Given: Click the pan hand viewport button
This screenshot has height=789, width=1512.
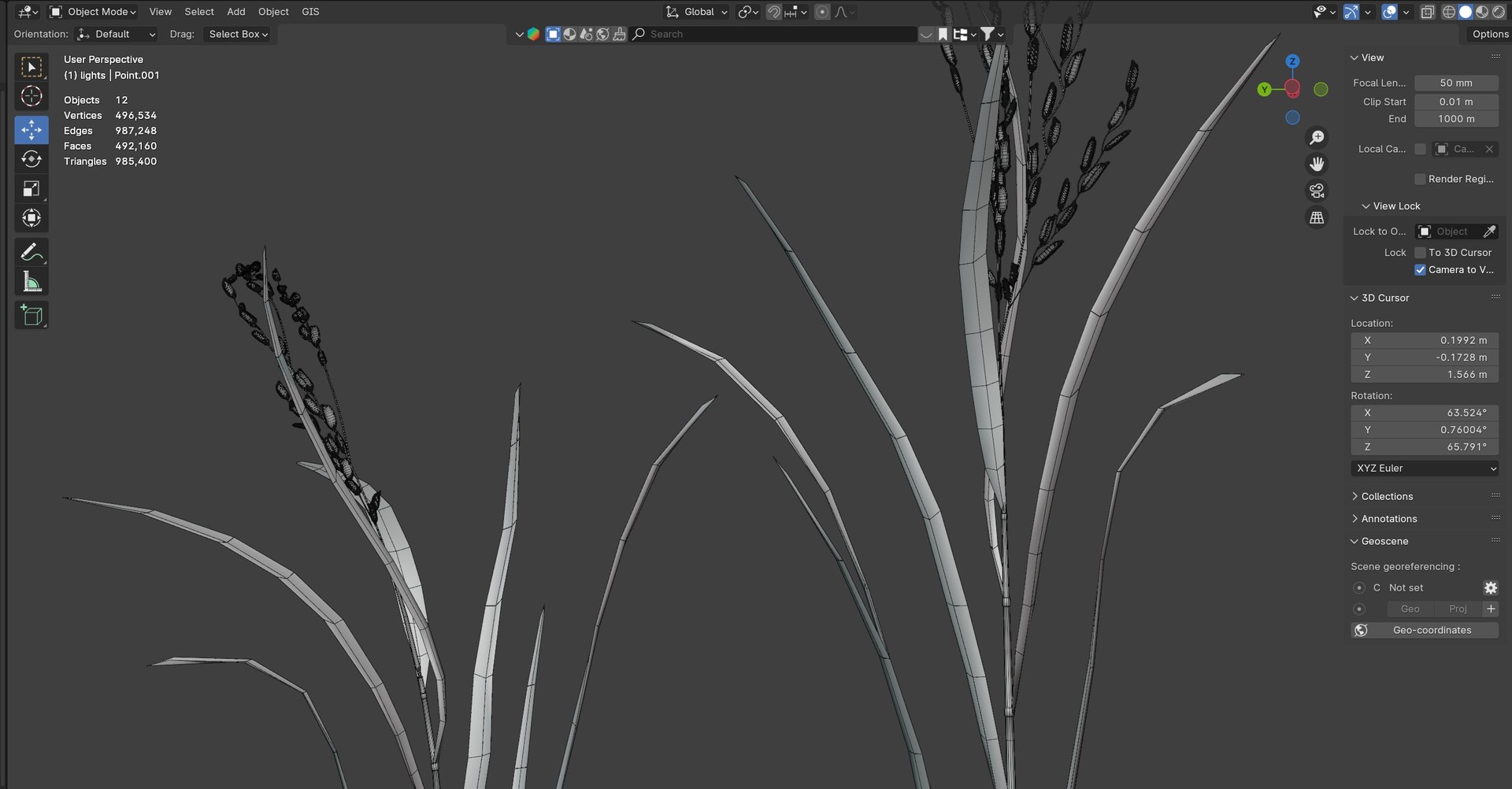Looking at the screenshot, I should point(1317,164).
